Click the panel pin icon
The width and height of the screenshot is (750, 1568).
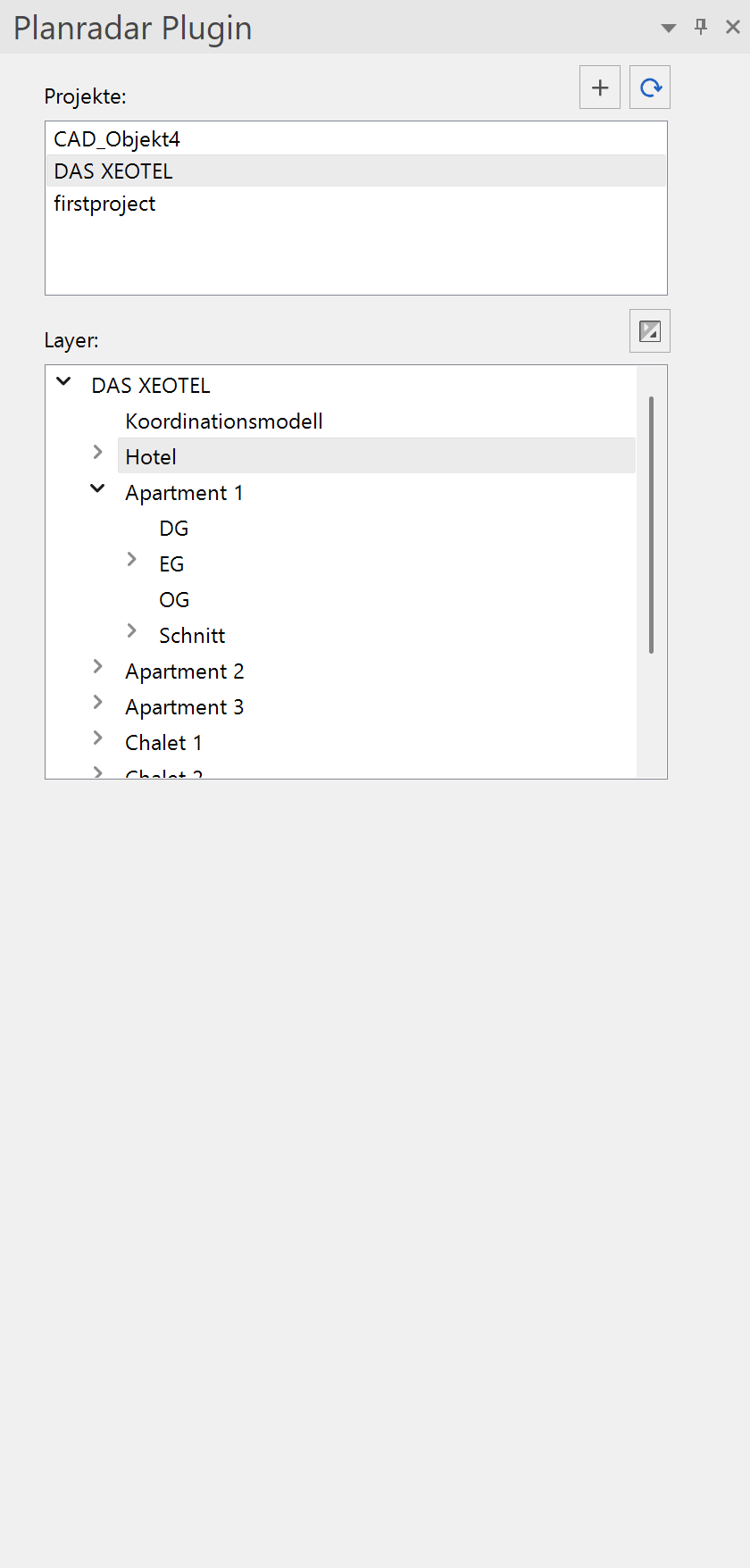click(701, 27)
